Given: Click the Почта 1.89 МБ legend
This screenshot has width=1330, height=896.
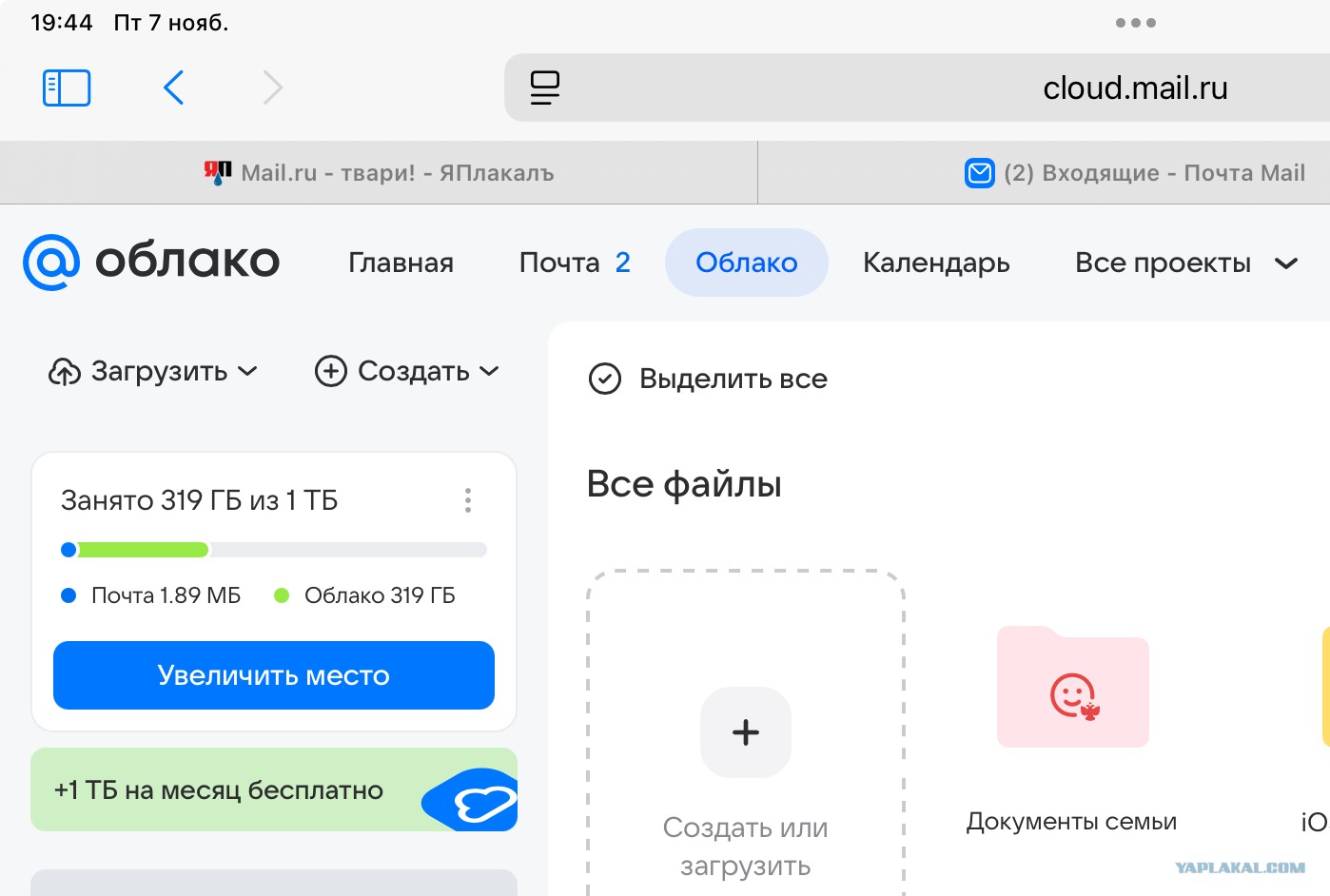Looking at the screenshot, I should 151,595.
